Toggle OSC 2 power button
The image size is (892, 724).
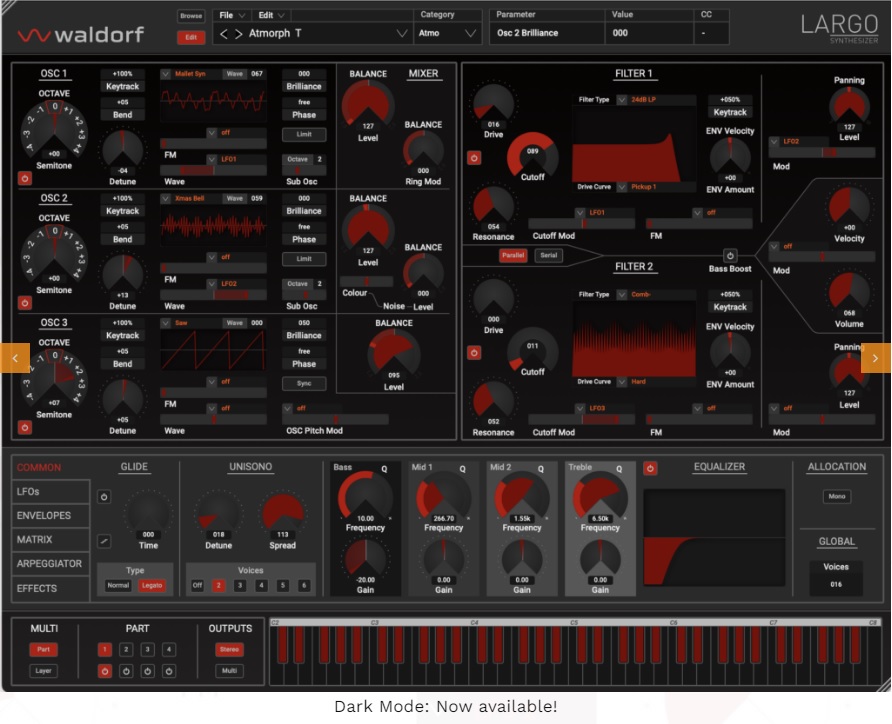click(24, 303)
